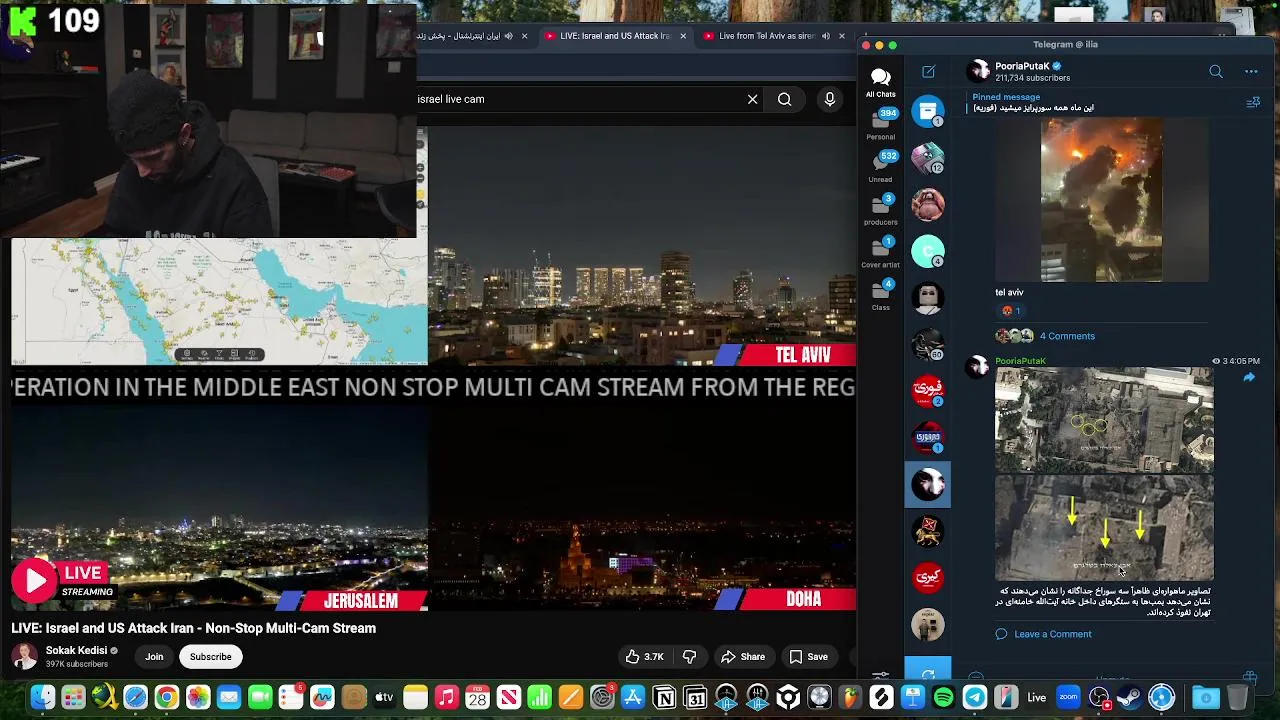Image resolution: width=1280 pixels, height=720 pixels.
Task: Click the PooriaPutaK sender name above satellite post
Action: tap(1020, 361)
